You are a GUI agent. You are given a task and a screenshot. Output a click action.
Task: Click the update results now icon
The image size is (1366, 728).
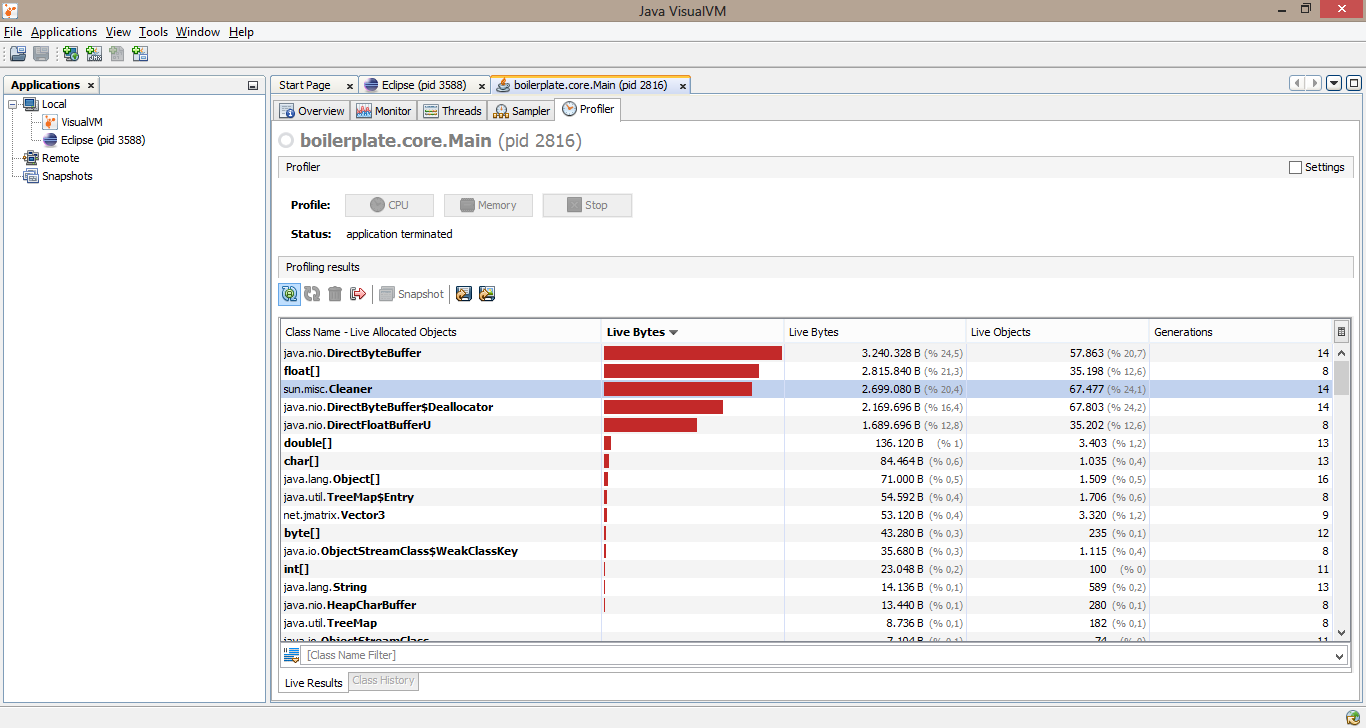pyautogui.click(x=312, y=294)
